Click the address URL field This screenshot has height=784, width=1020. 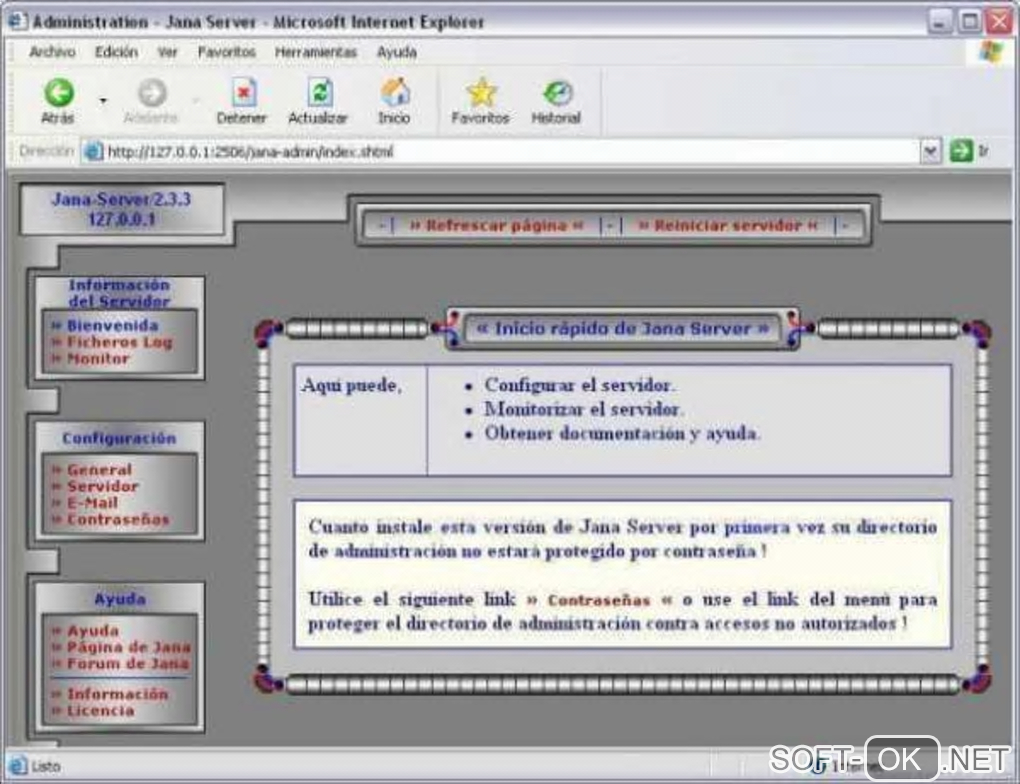(x=501, y=152)
